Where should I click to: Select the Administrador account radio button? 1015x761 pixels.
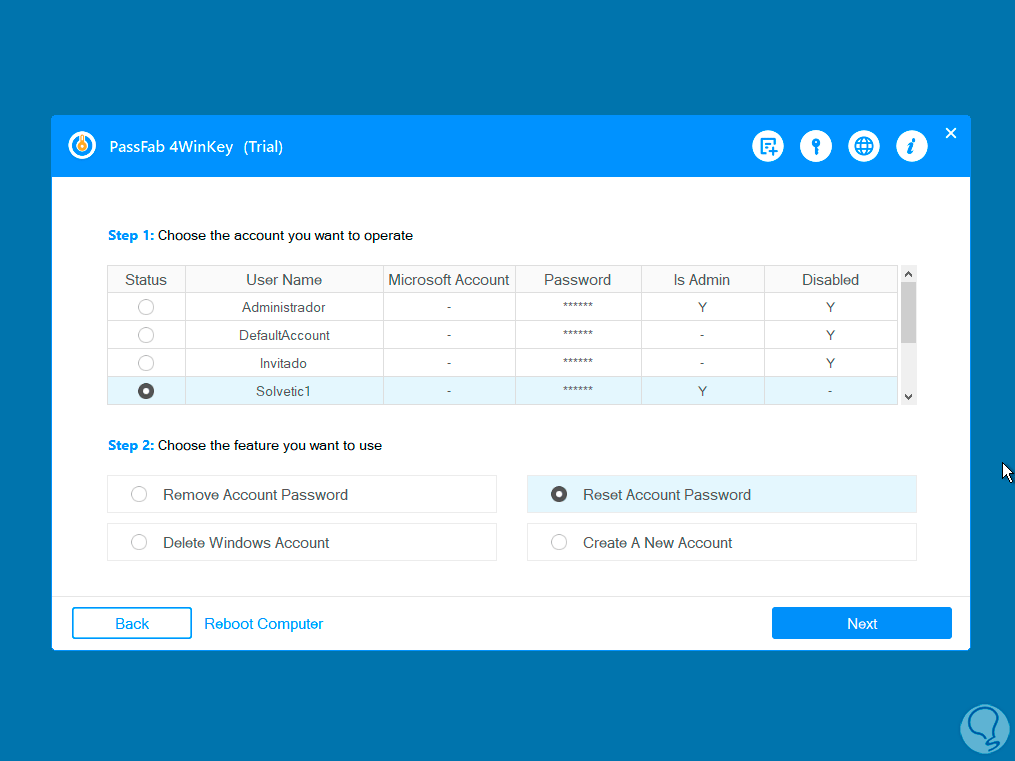pos(146,307)
